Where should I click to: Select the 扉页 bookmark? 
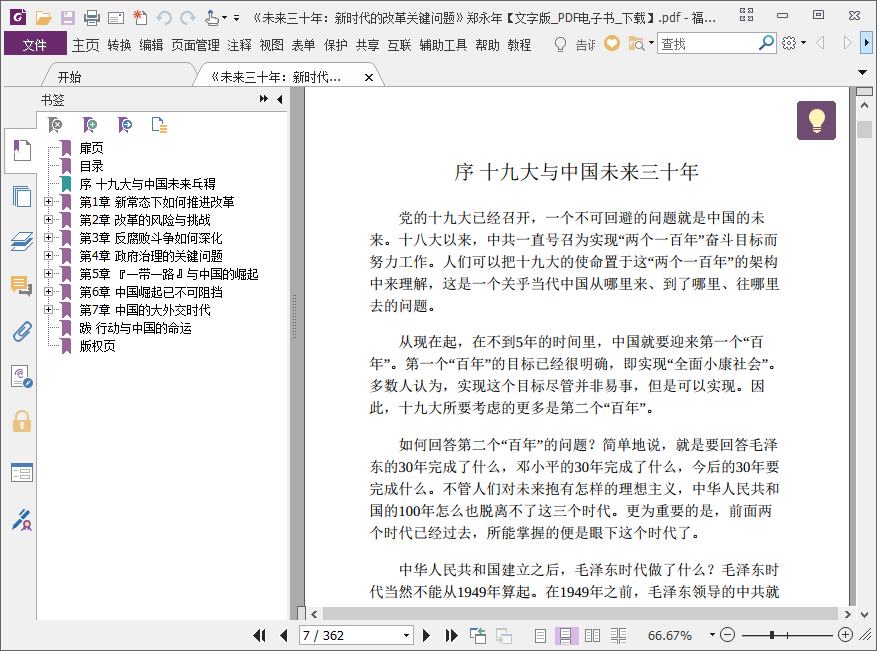[x=91, y=148]
